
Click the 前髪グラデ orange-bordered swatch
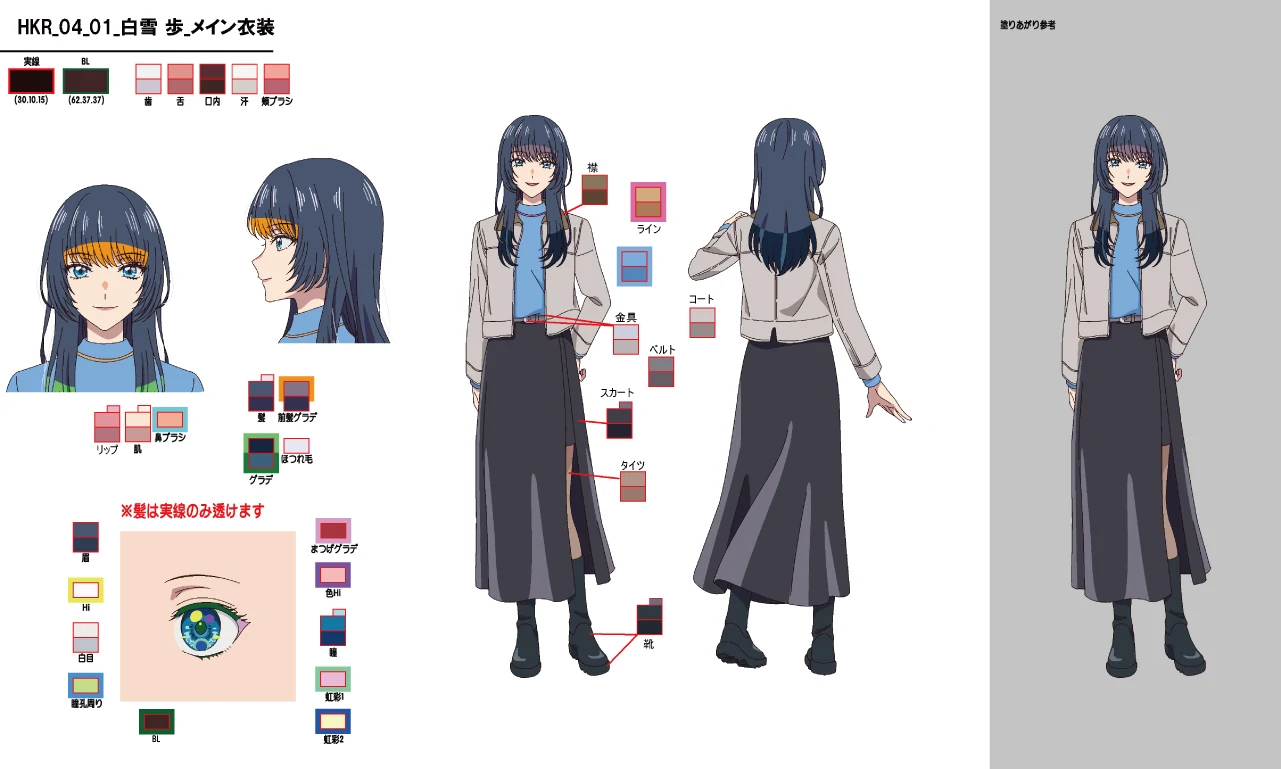click(296, 394)
